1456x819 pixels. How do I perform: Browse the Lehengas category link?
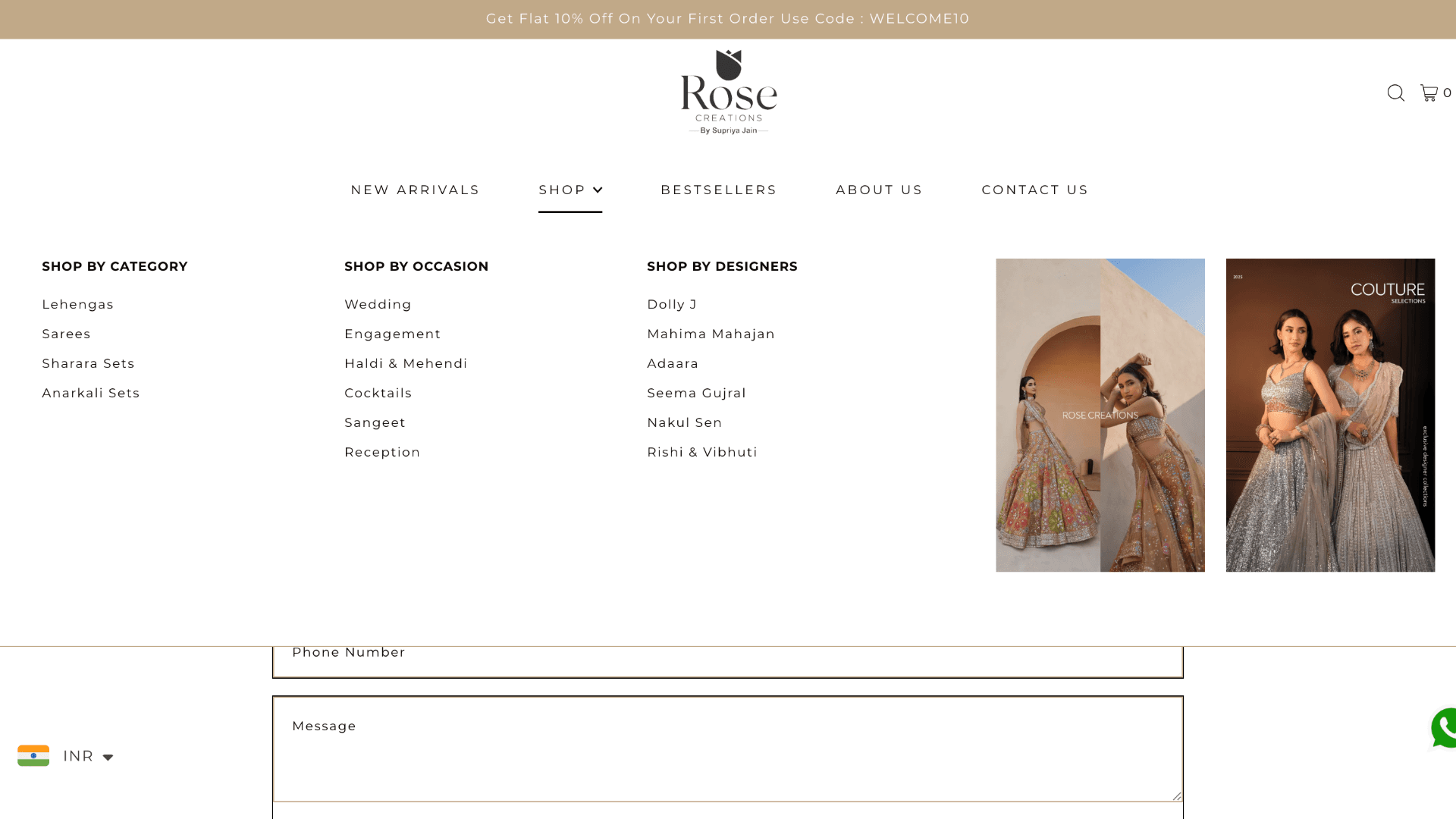(77, 303)
